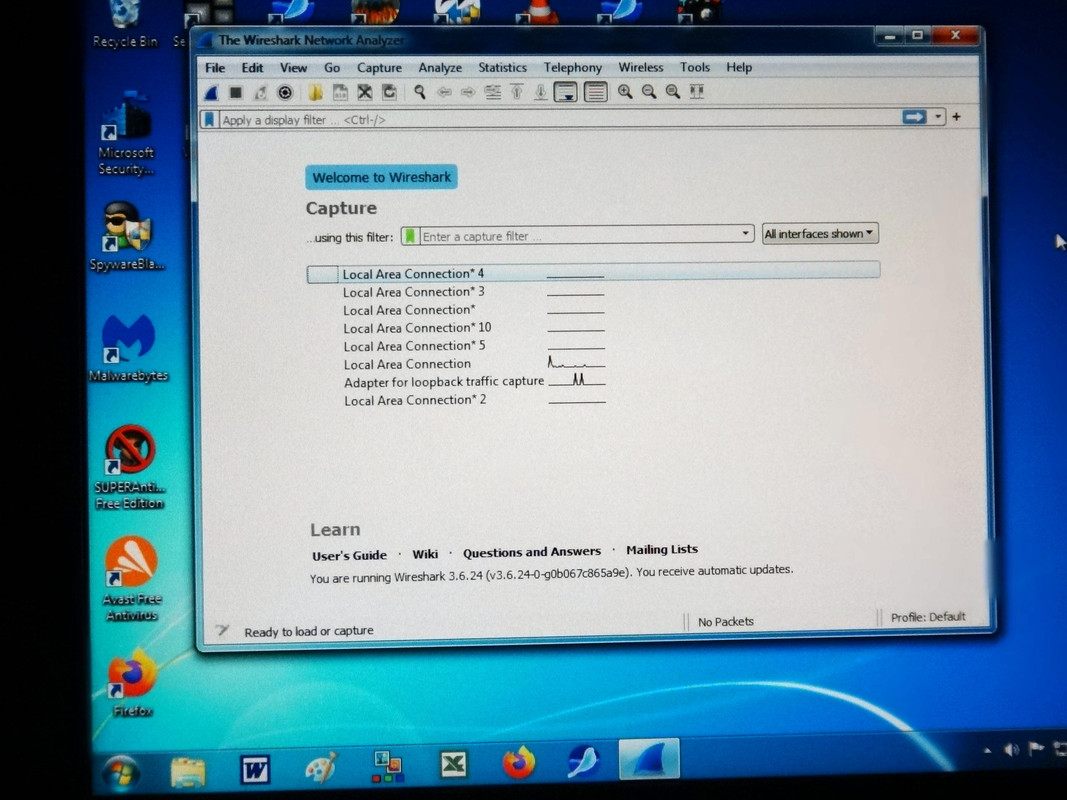This screenshot has height=800, width=1067.
Task: Click the volume speaker tray icon
Action: 1011,750
